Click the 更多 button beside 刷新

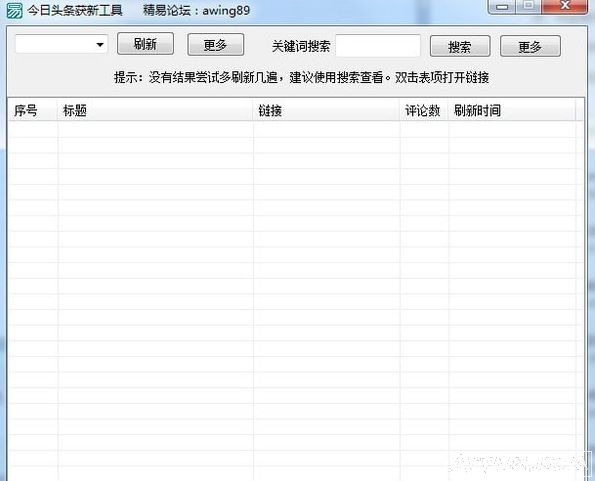coord(216,45)
